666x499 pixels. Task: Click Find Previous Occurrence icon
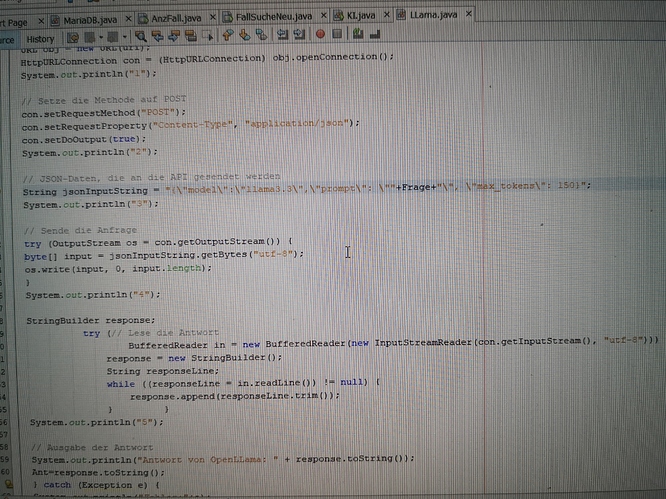pos(158,37)
